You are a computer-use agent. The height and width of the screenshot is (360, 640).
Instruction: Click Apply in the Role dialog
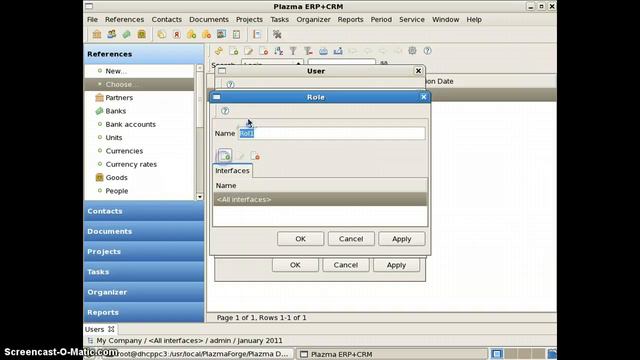[x=402, y=239]
